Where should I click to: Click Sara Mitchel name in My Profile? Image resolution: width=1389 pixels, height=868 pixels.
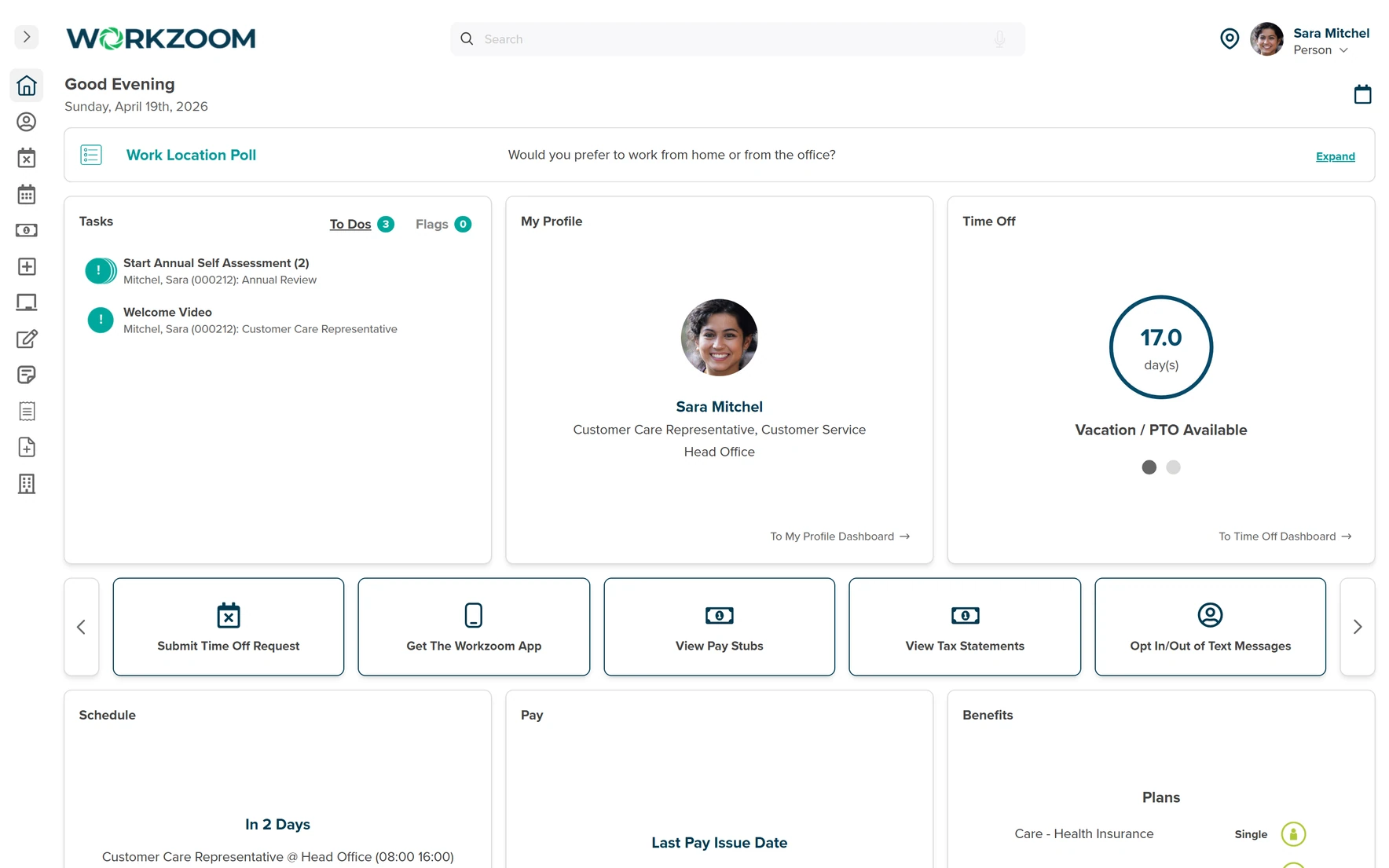point(719,407)
